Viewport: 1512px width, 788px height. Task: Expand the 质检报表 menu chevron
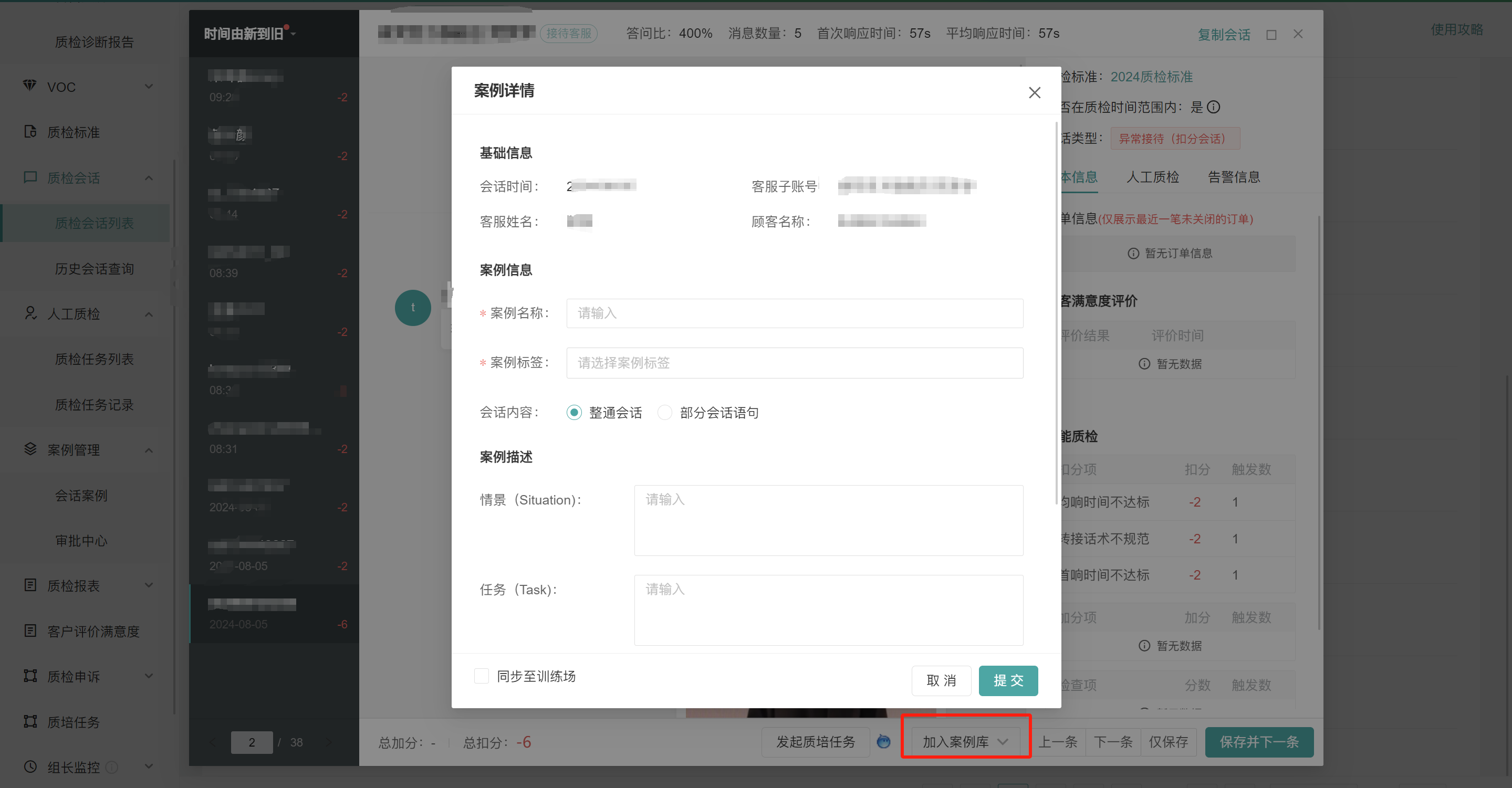(149, 585)
